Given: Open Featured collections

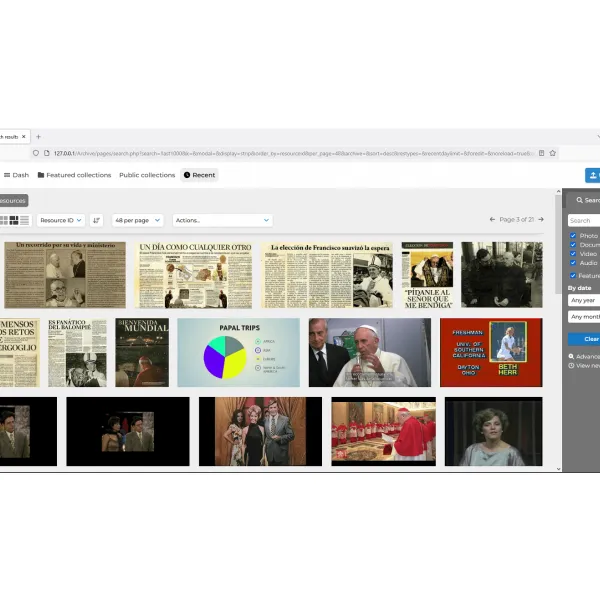Looking at the screenshot, I should [x=74, y=175].
